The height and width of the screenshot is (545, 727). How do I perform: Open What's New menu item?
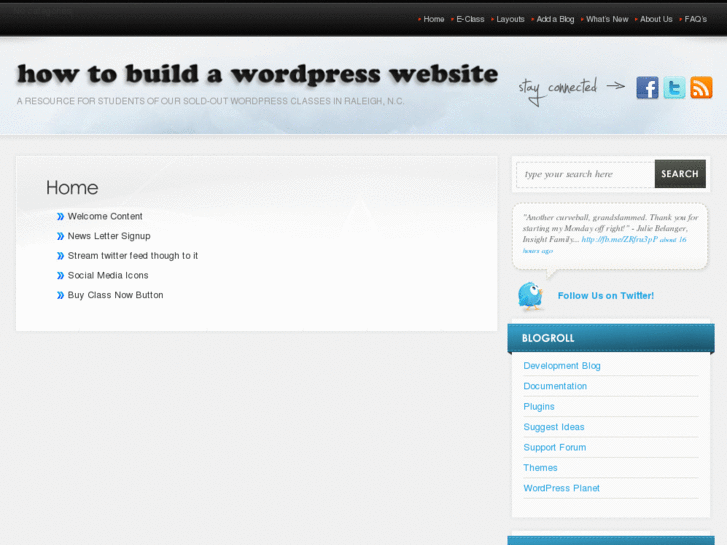tap(607, 19)
